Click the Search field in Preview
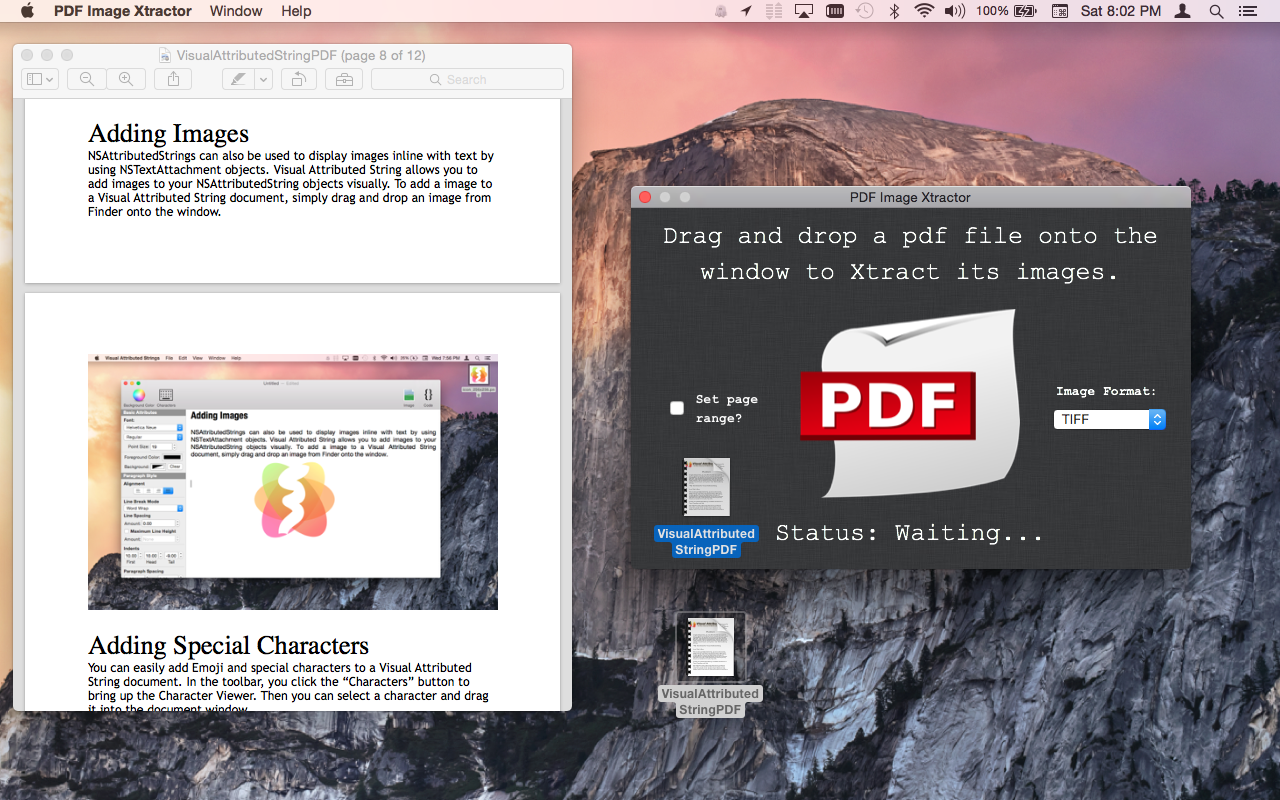 click(x=467, y=79)
